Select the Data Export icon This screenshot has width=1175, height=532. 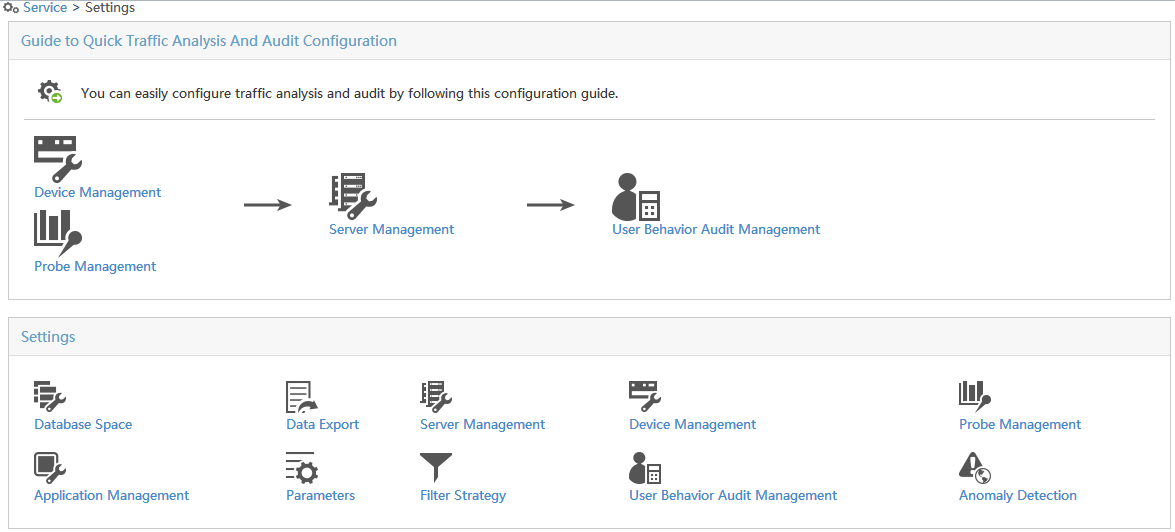[x=302, y=397]
